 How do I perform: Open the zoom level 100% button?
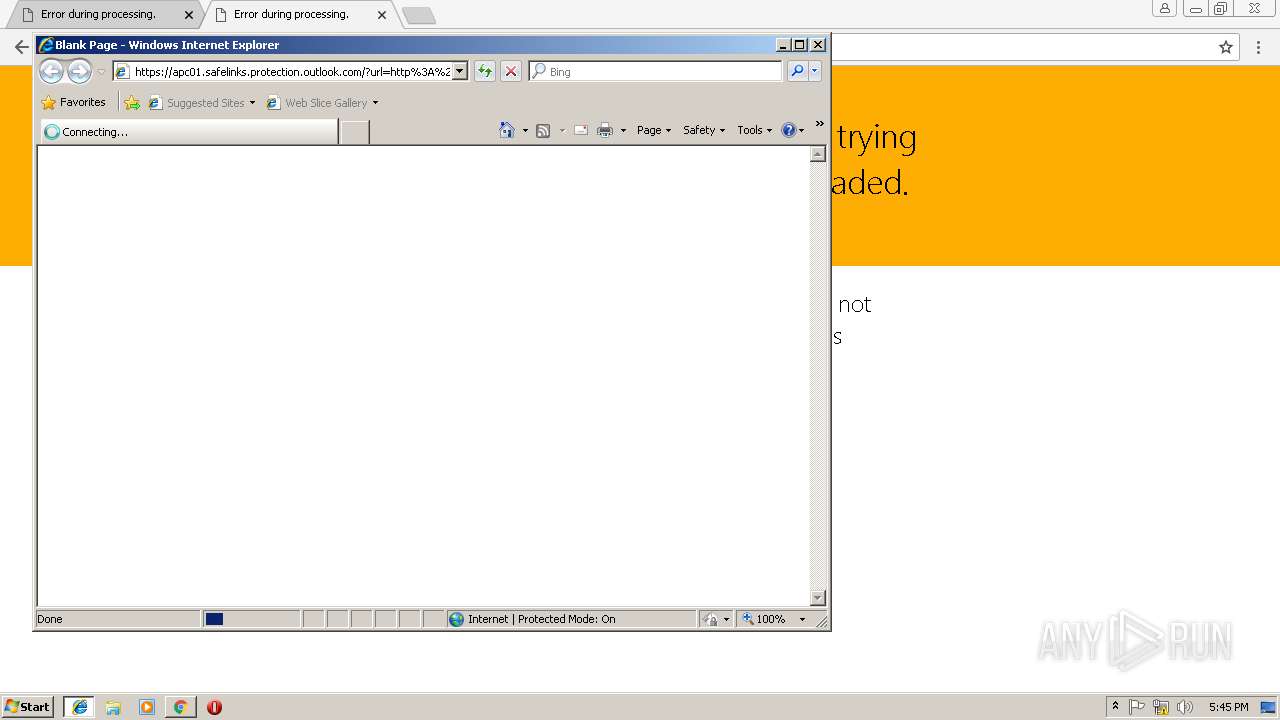click(x=764, y=619)
